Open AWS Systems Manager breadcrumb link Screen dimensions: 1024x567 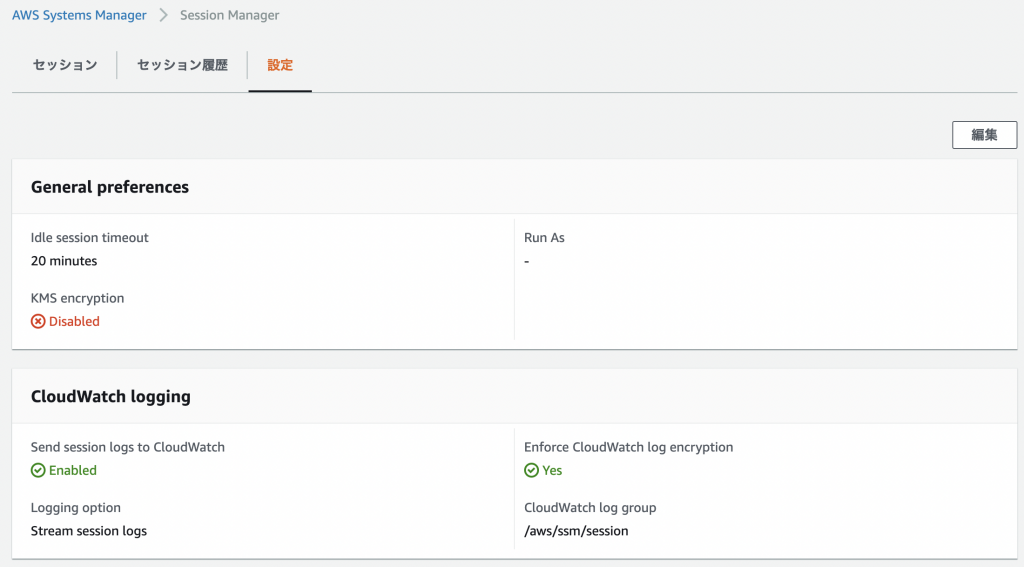coord(79,15)
